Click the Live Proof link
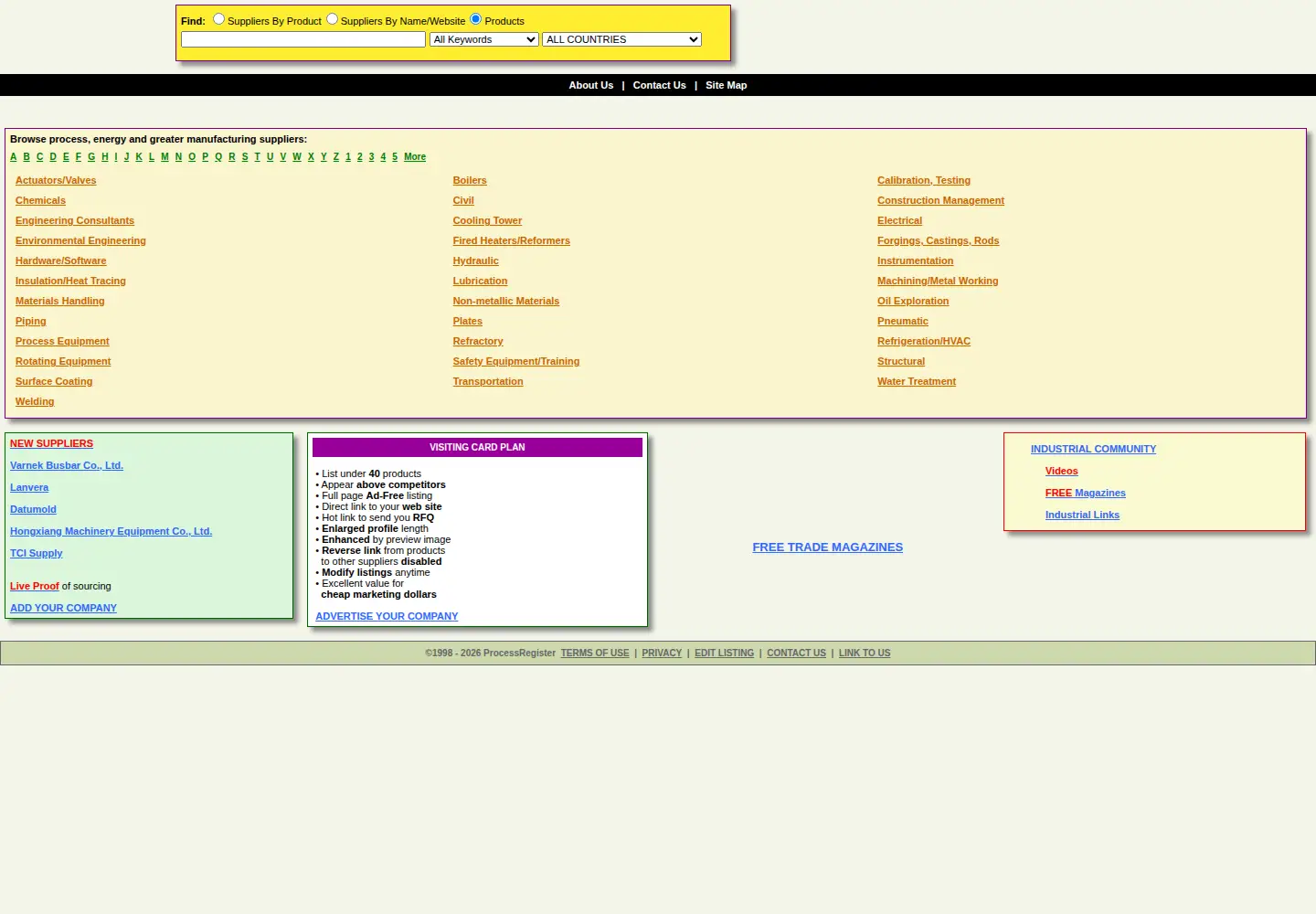1316x914 pixels. tap(35, 587)
